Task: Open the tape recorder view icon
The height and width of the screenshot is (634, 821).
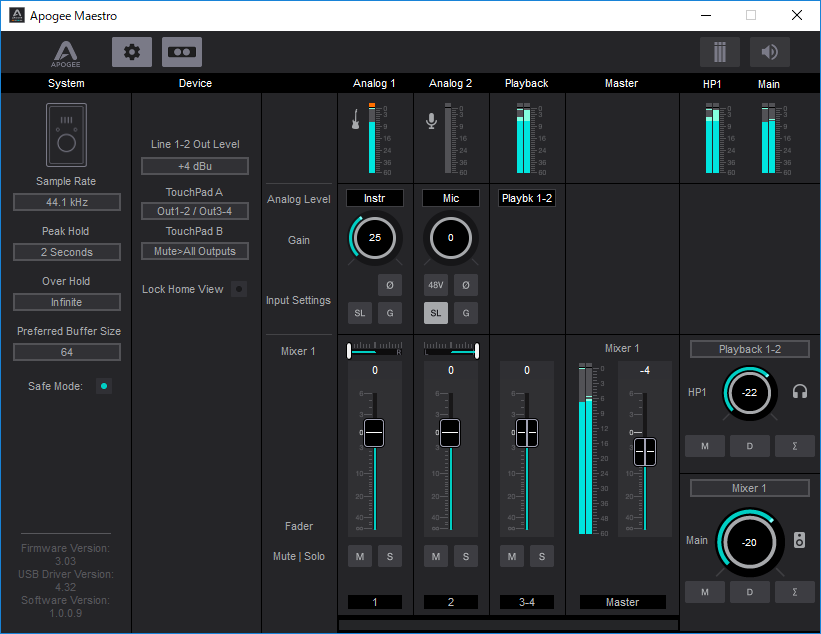Action: (182, 52)
